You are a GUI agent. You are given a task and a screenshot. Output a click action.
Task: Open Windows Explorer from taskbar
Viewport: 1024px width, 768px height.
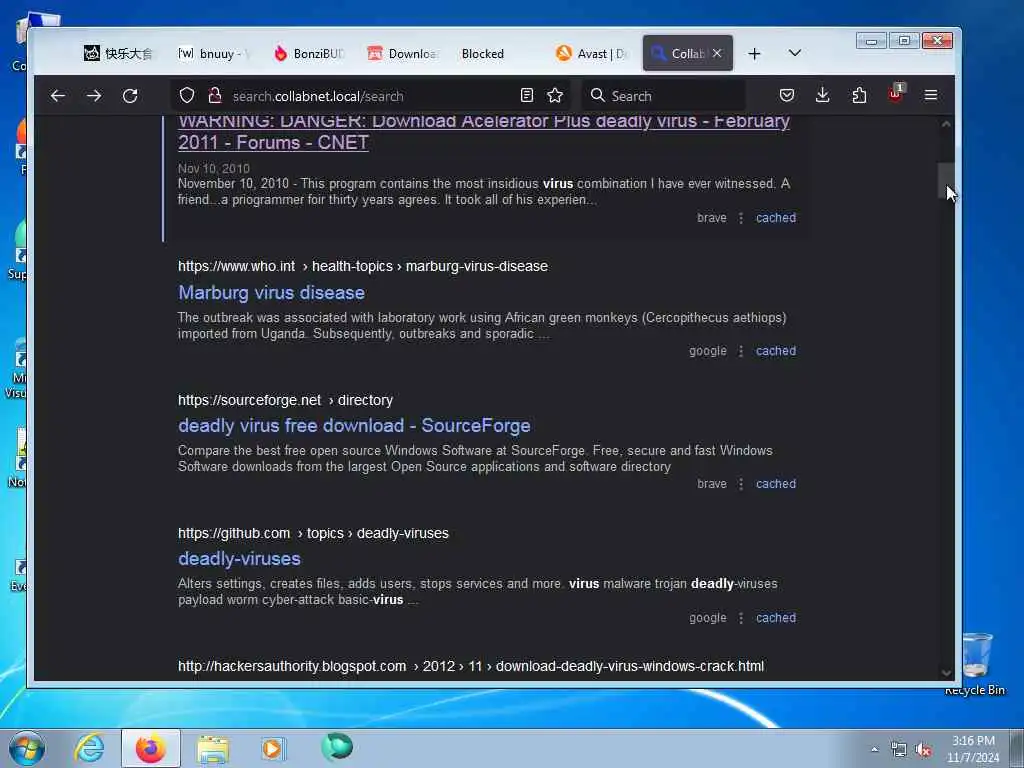pyautogui.click(x=213, y=748)
